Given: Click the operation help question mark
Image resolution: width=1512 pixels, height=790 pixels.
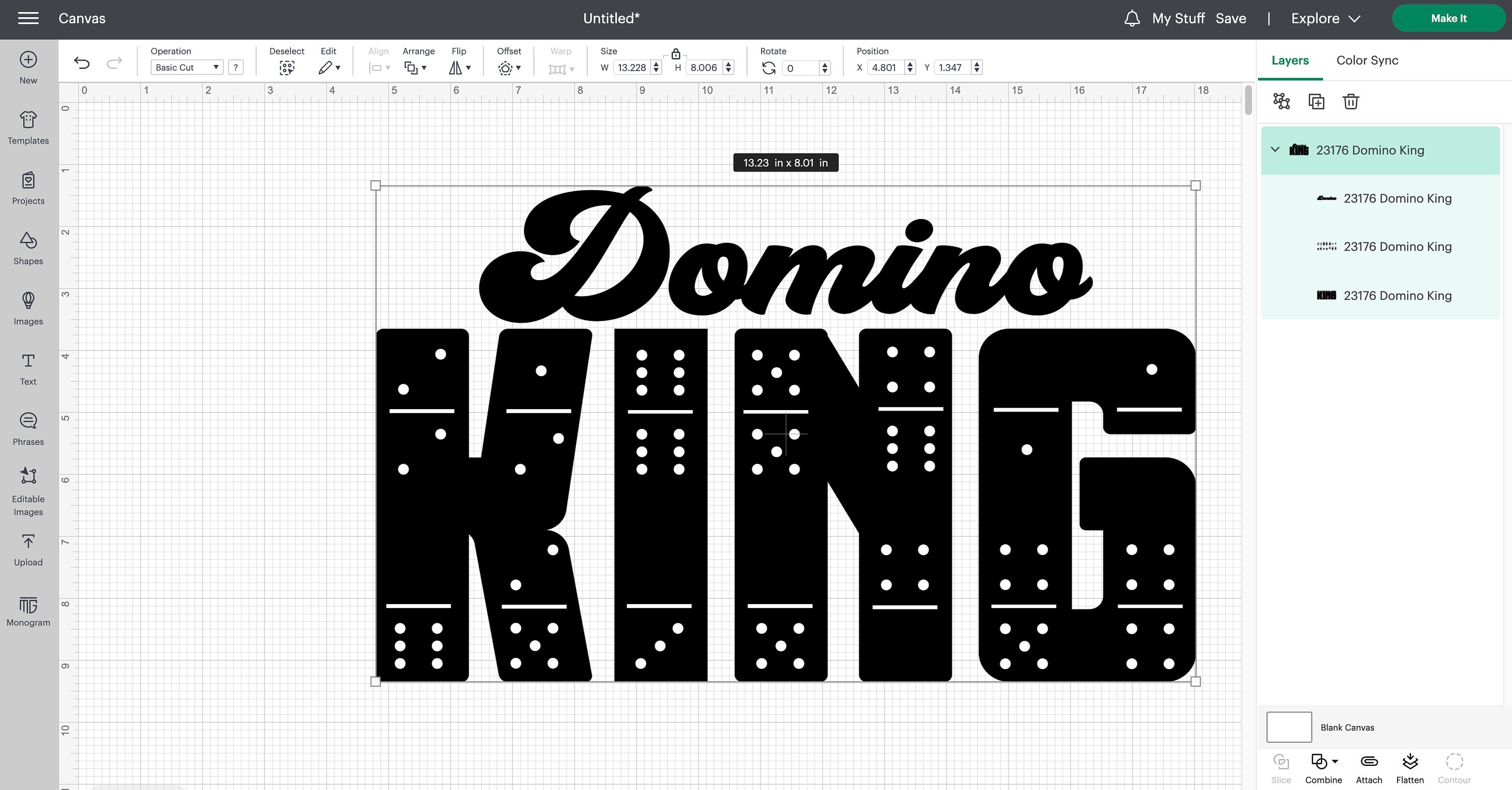Looking at the screenshot, I should [x=235, y=68].
